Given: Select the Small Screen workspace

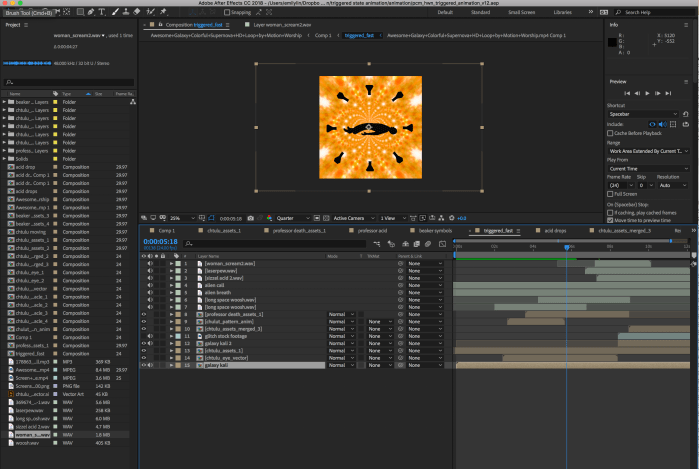Looking at the screenshot, I should tap(521, 12).
